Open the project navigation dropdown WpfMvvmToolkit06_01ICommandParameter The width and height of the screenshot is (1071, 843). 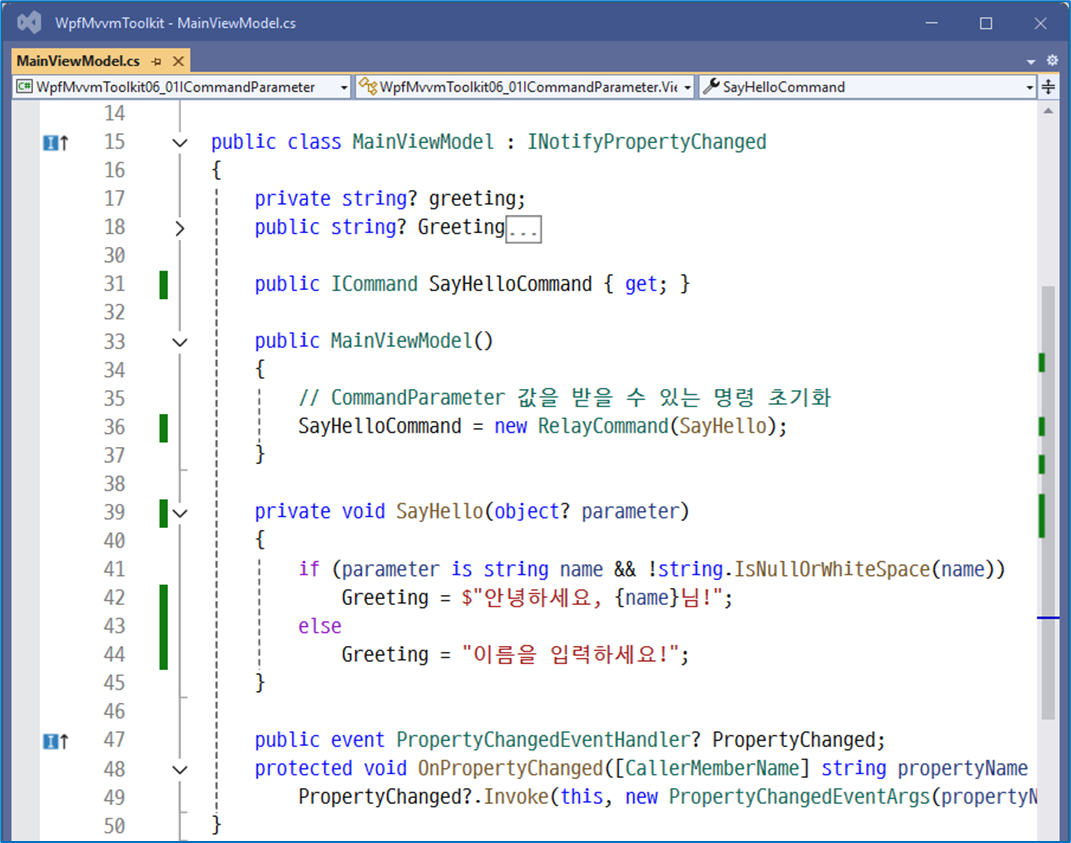[182, 87]
